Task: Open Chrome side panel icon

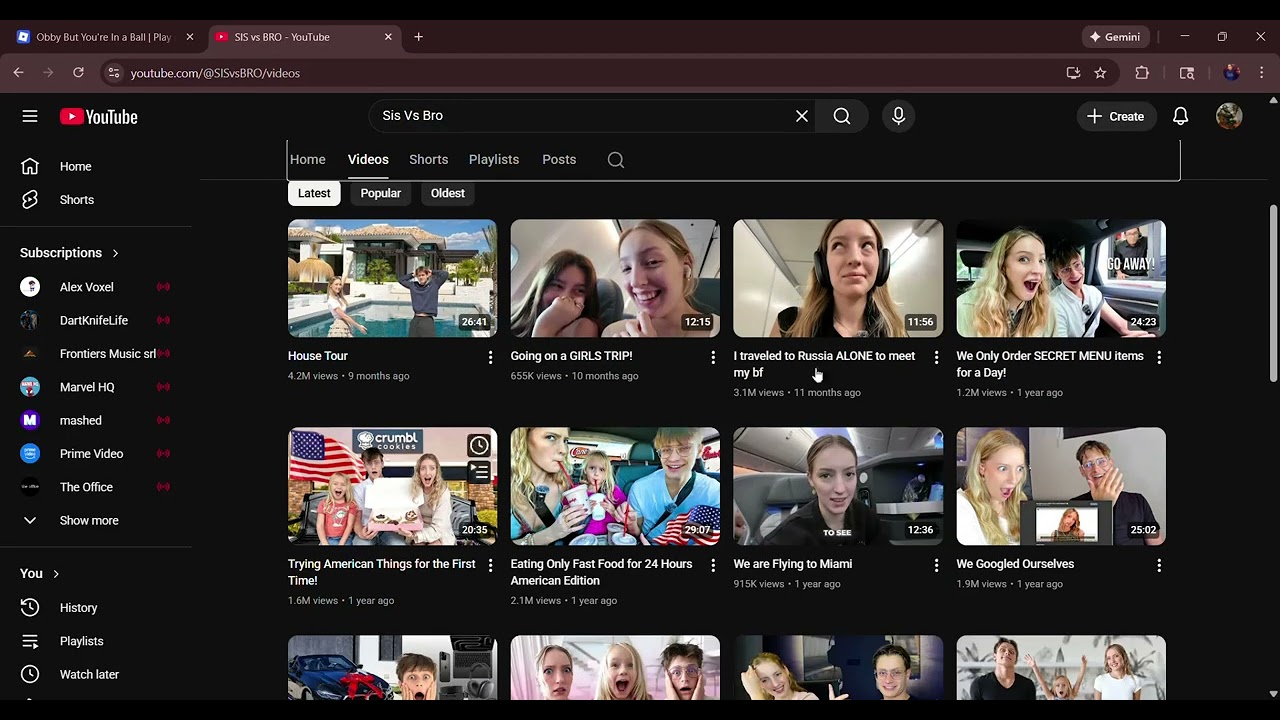Action: click(1187, 73)
